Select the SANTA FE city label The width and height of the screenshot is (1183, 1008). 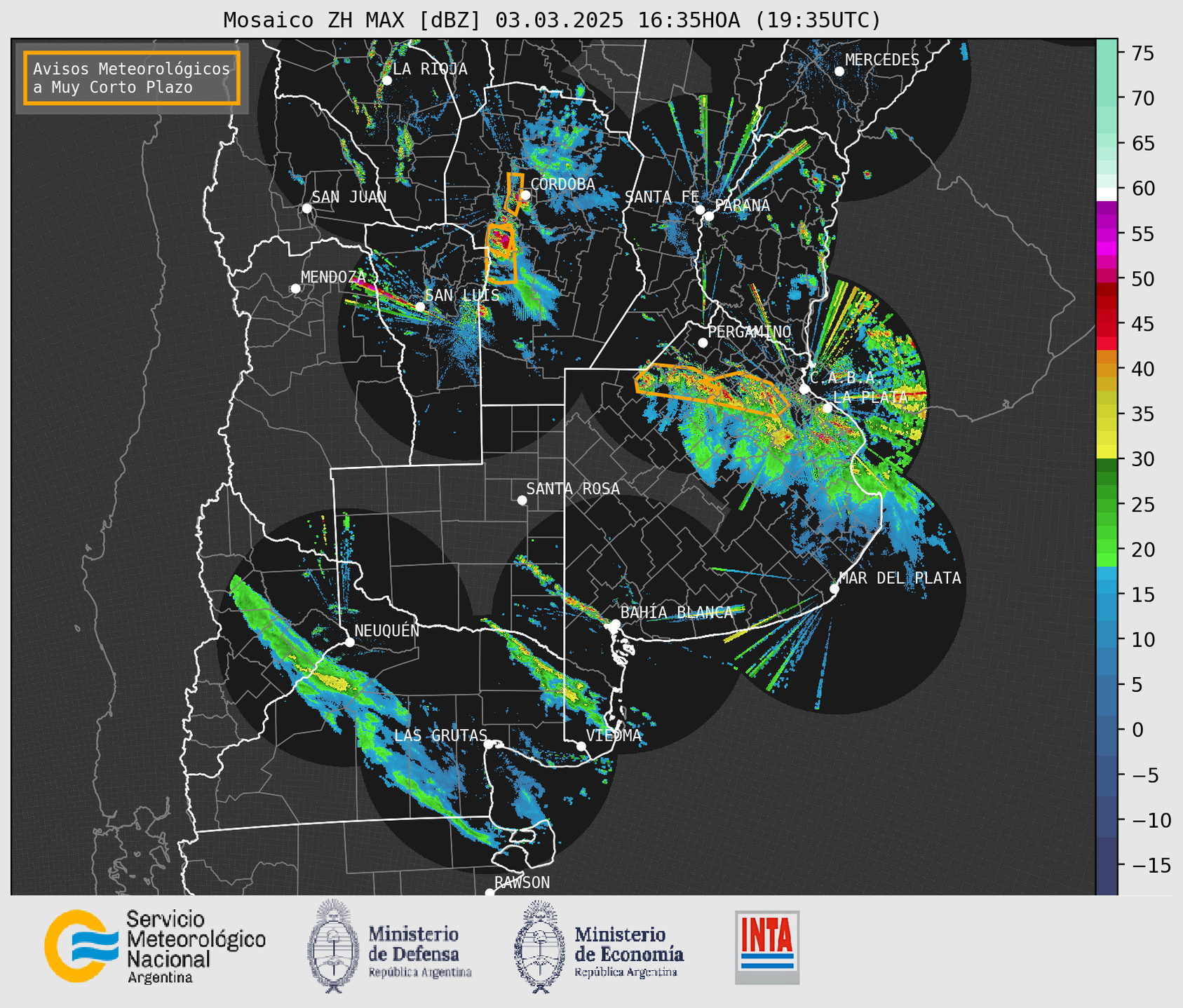[x=662, y=197]
